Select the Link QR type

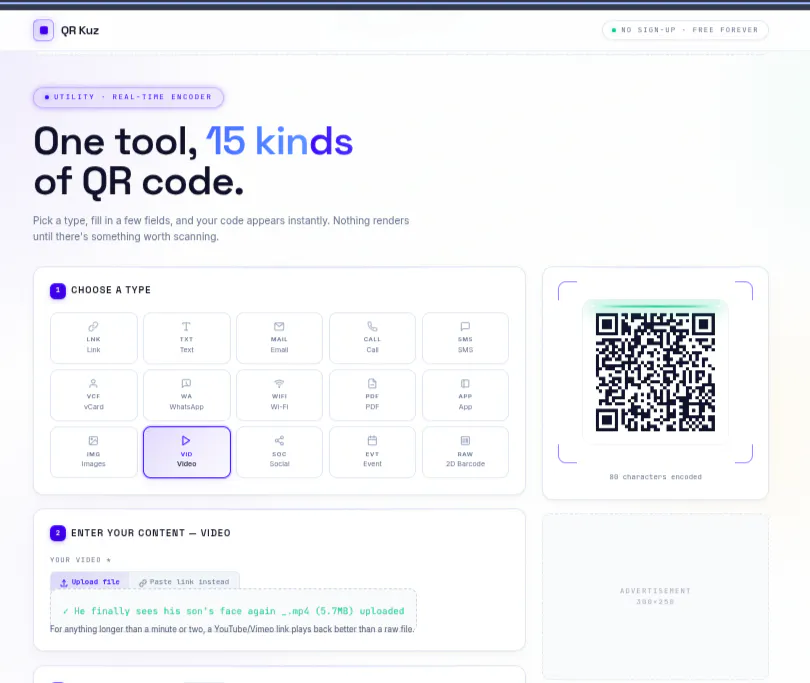(x=94, y=338)
